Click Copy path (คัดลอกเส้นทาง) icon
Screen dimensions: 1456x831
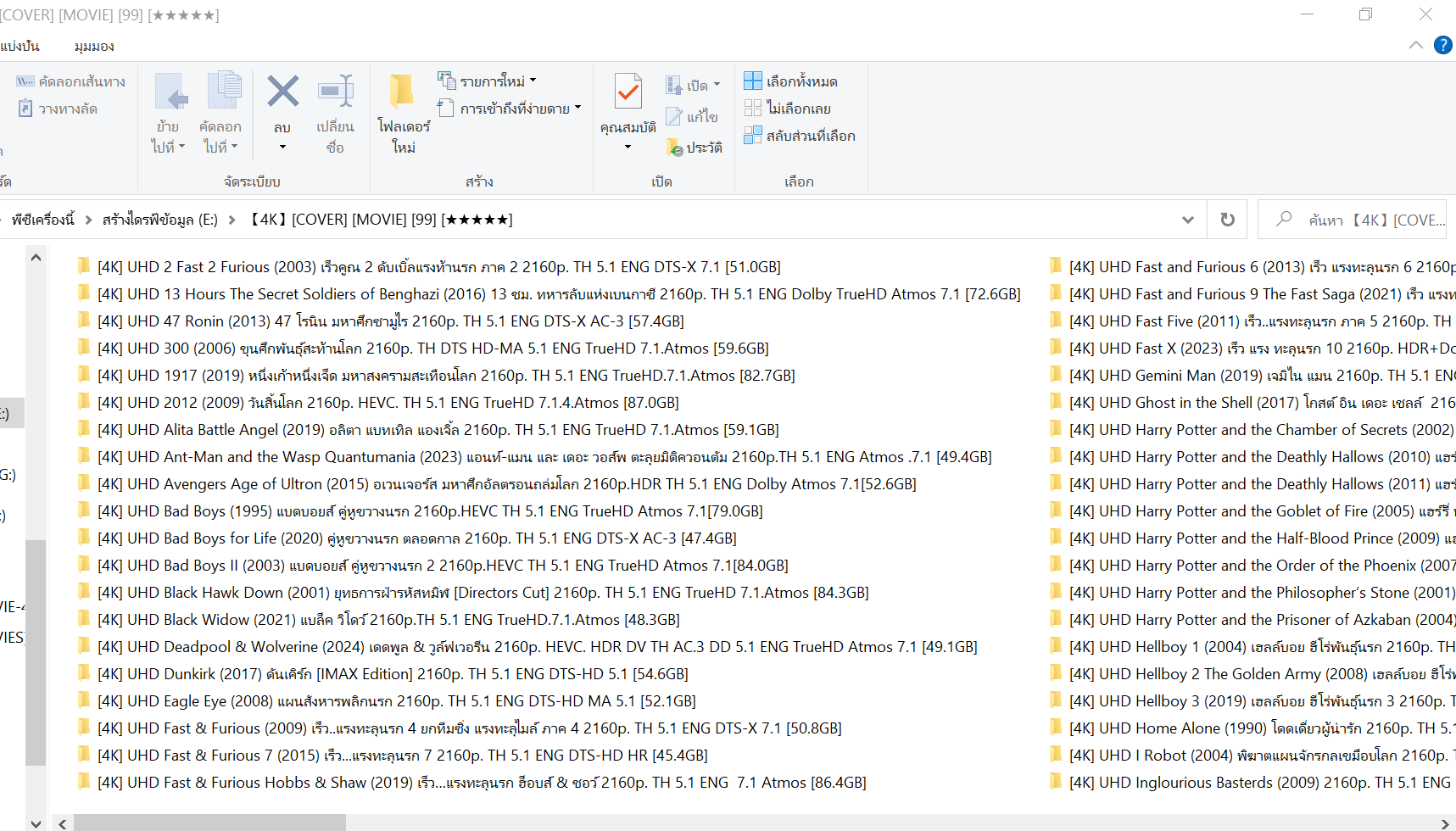tap(25, 81)
